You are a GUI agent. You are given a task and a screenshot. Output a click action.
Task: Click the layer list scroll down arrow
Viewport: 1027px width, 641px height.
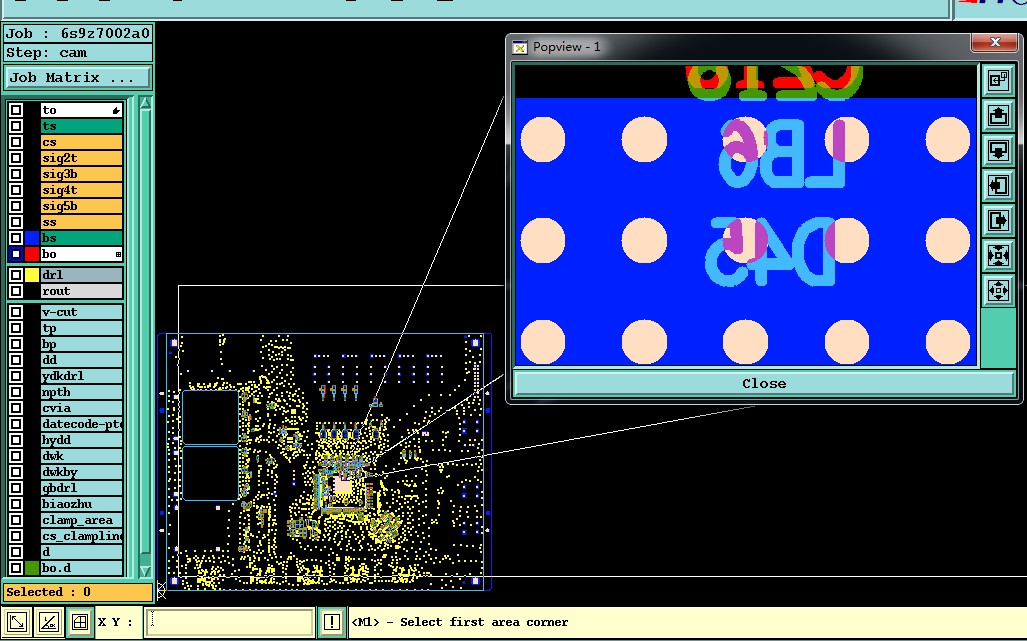(x=145, y=570)
